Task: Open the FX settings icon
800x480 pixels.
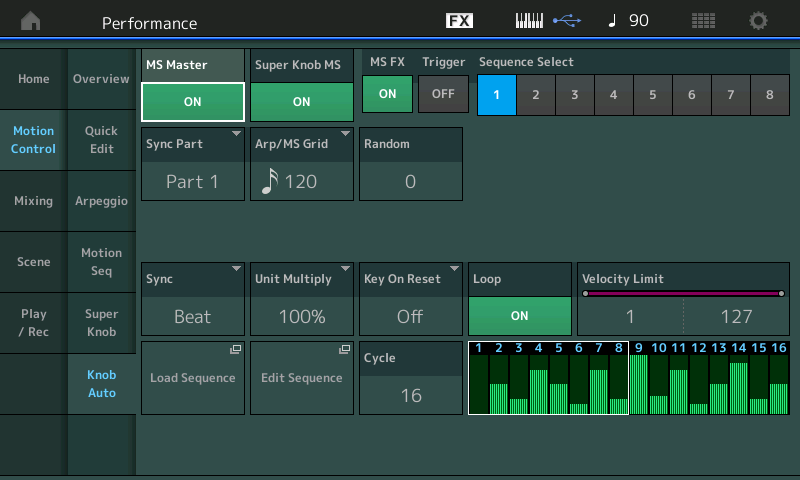Action: click(459, 21)
